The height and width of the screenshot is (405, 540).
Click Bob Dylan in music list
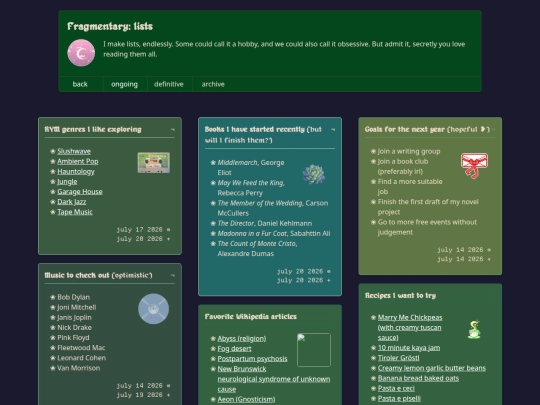click(73, 297)
